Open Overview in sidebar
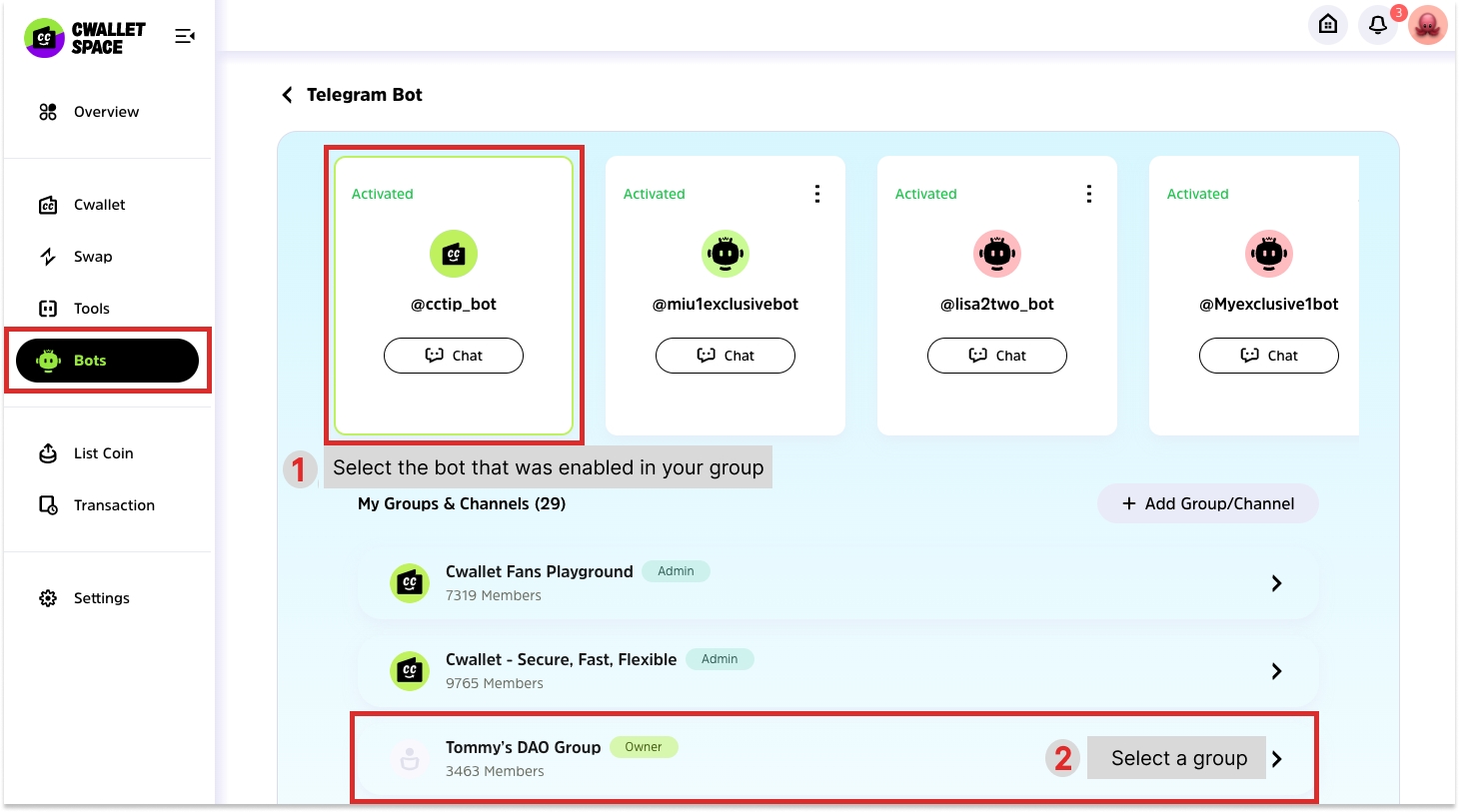Viewport: 1459px width, 812px height. [106, 112]
